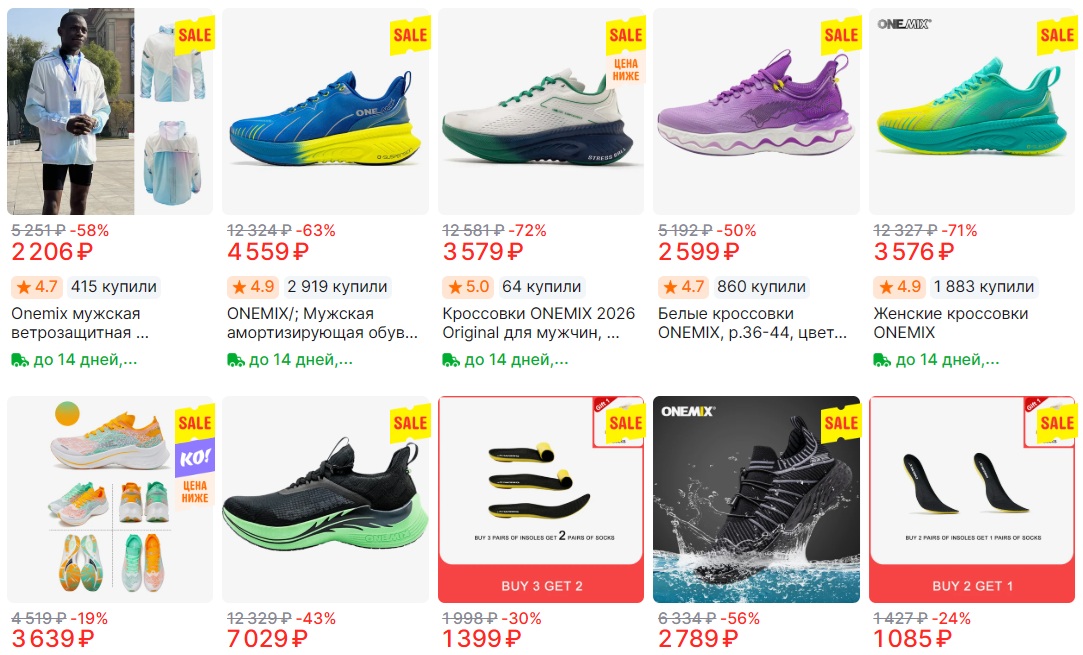Viewport: 1083px width, 655px height.
Task: Click delivery truck icon under windbreaker listing
Action: (x=20, y=360)
